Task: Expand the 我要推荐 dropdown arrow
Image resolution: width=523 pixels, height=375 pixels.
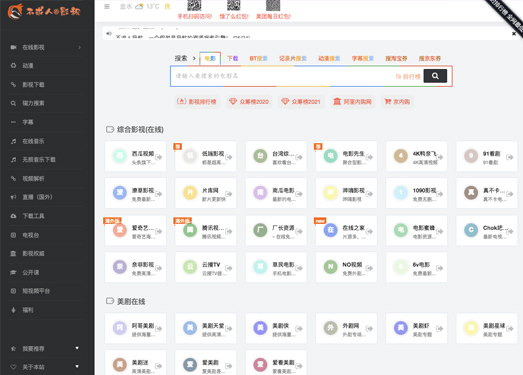Action: pos(77,348)
